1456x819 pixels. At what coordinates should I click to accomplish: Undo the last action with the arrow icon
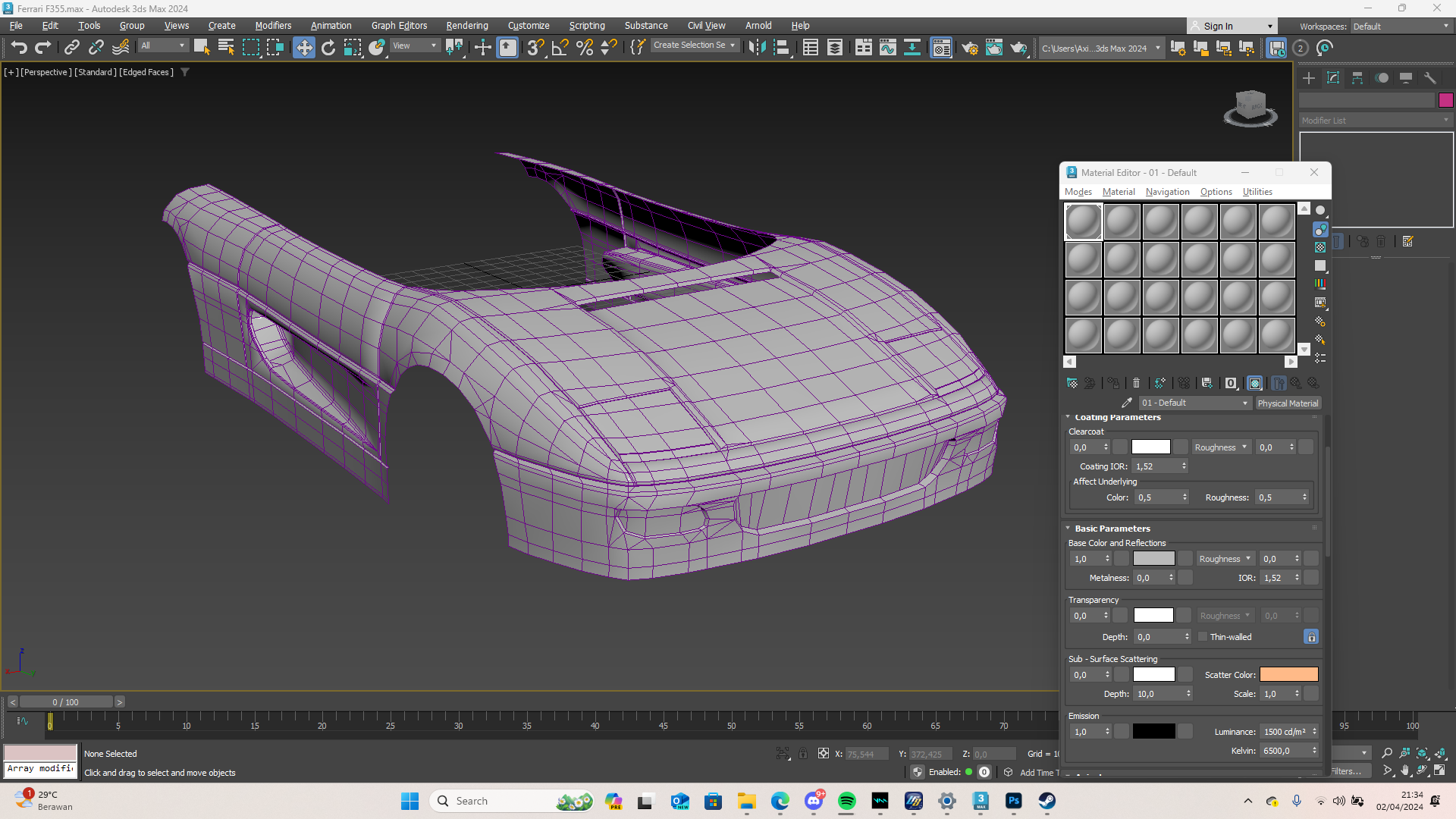click(x=19, y=48)
